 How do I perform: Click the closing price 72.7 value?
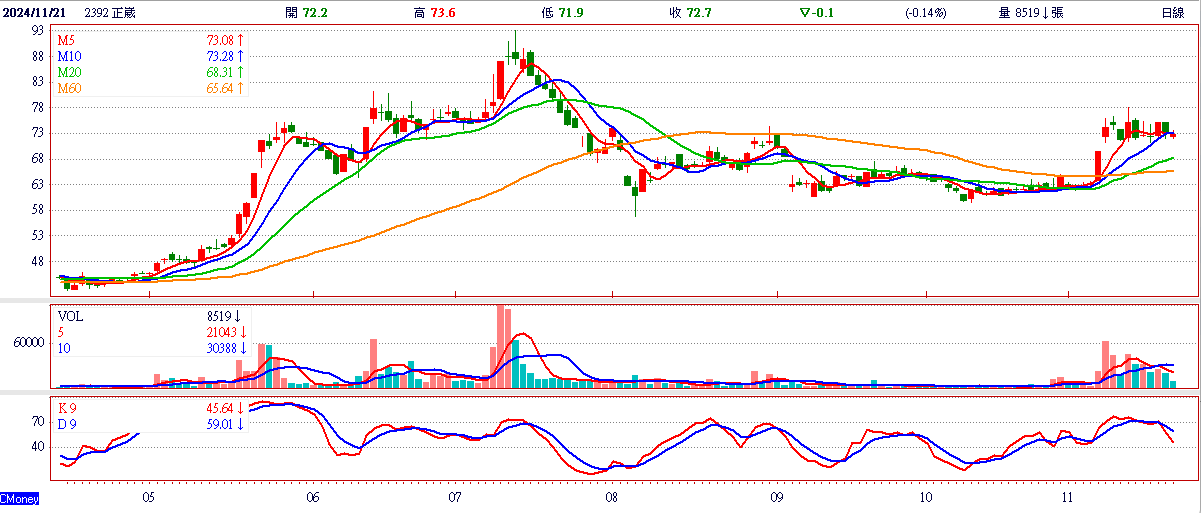(699, 13)
